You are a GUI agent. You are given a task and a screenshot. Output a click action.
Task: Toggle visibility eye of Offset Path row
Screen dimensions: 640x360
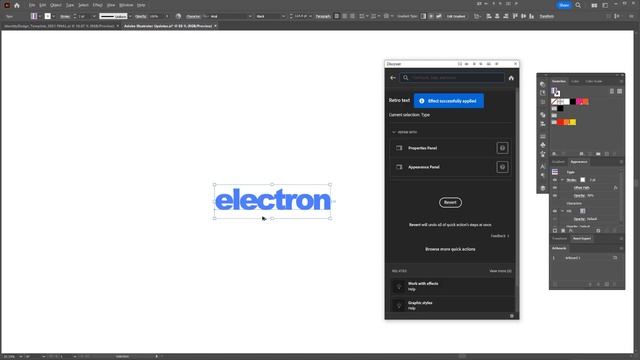click(x=554, y=188)
